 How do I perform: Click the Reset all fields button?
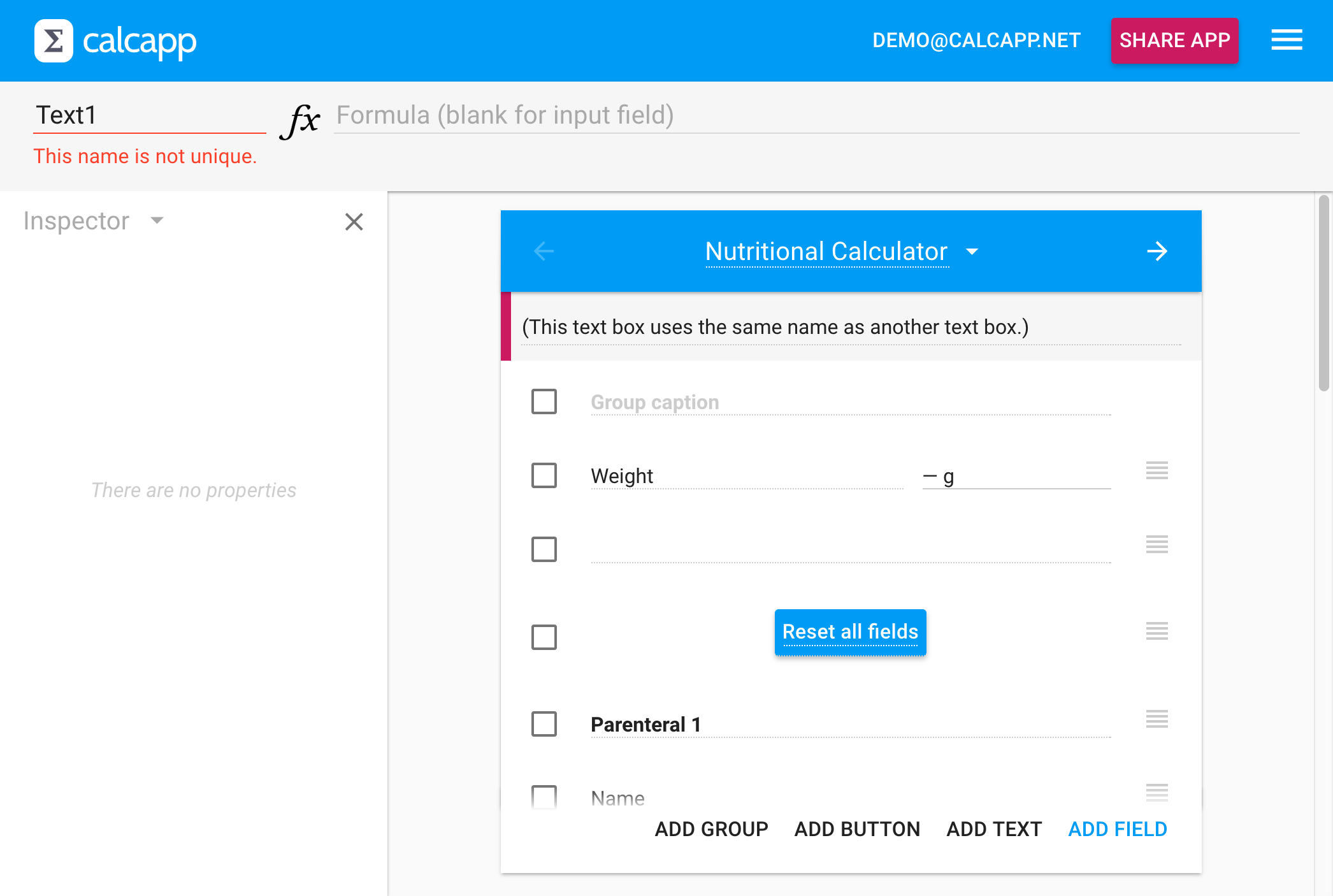click(850, 632)
